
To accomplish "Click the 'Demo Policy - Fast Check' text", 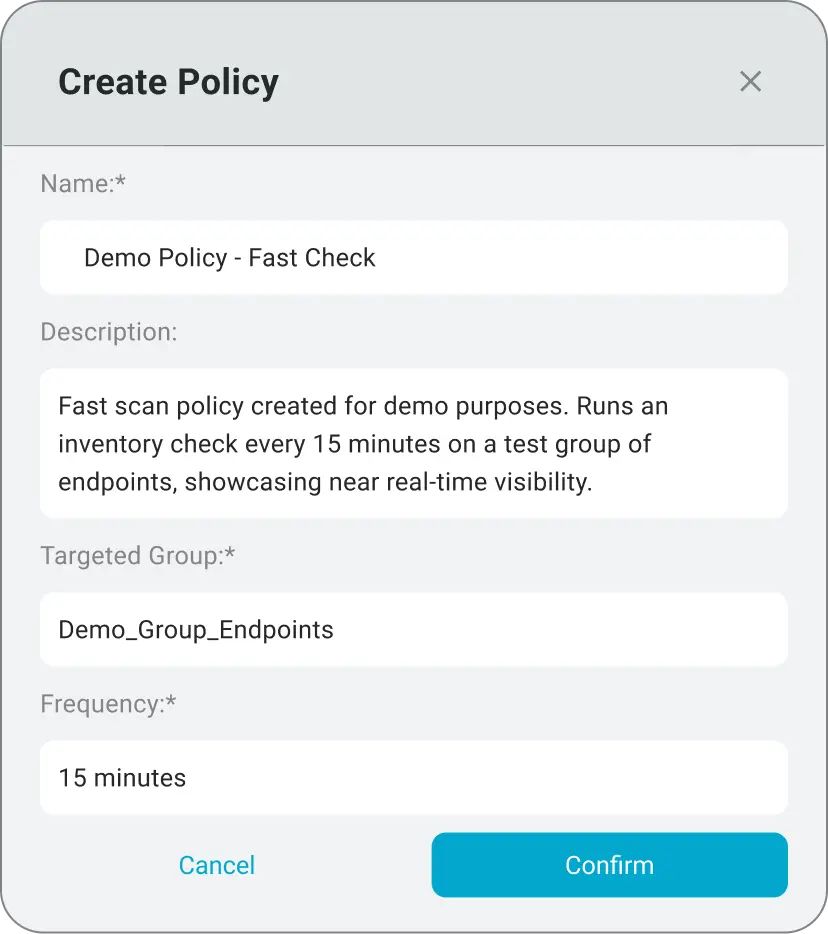I will point(230,258).
